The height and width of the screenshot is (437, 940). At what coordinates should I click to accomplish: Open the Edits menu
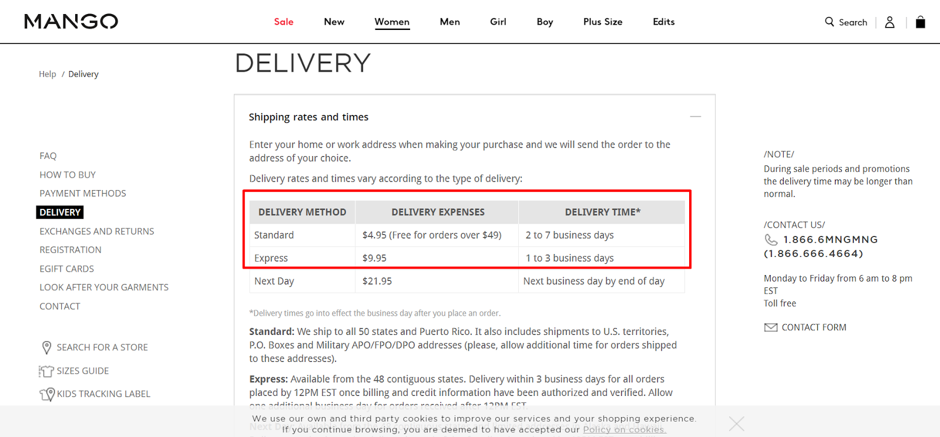pos(664,22)
